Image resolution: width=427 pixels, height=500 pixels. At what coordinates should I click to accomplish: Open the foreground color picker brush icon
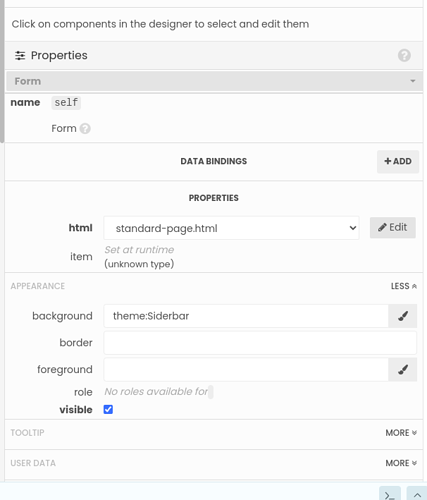[403, 369]
